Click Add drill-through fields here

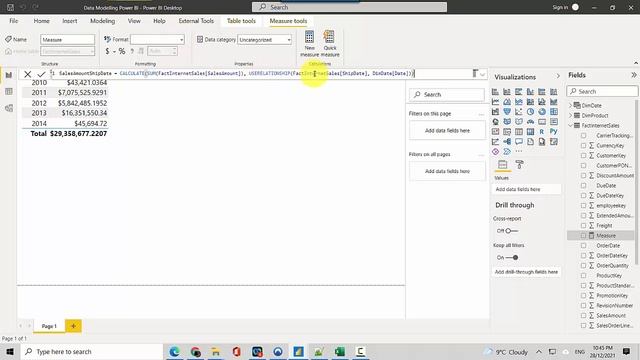526,272
